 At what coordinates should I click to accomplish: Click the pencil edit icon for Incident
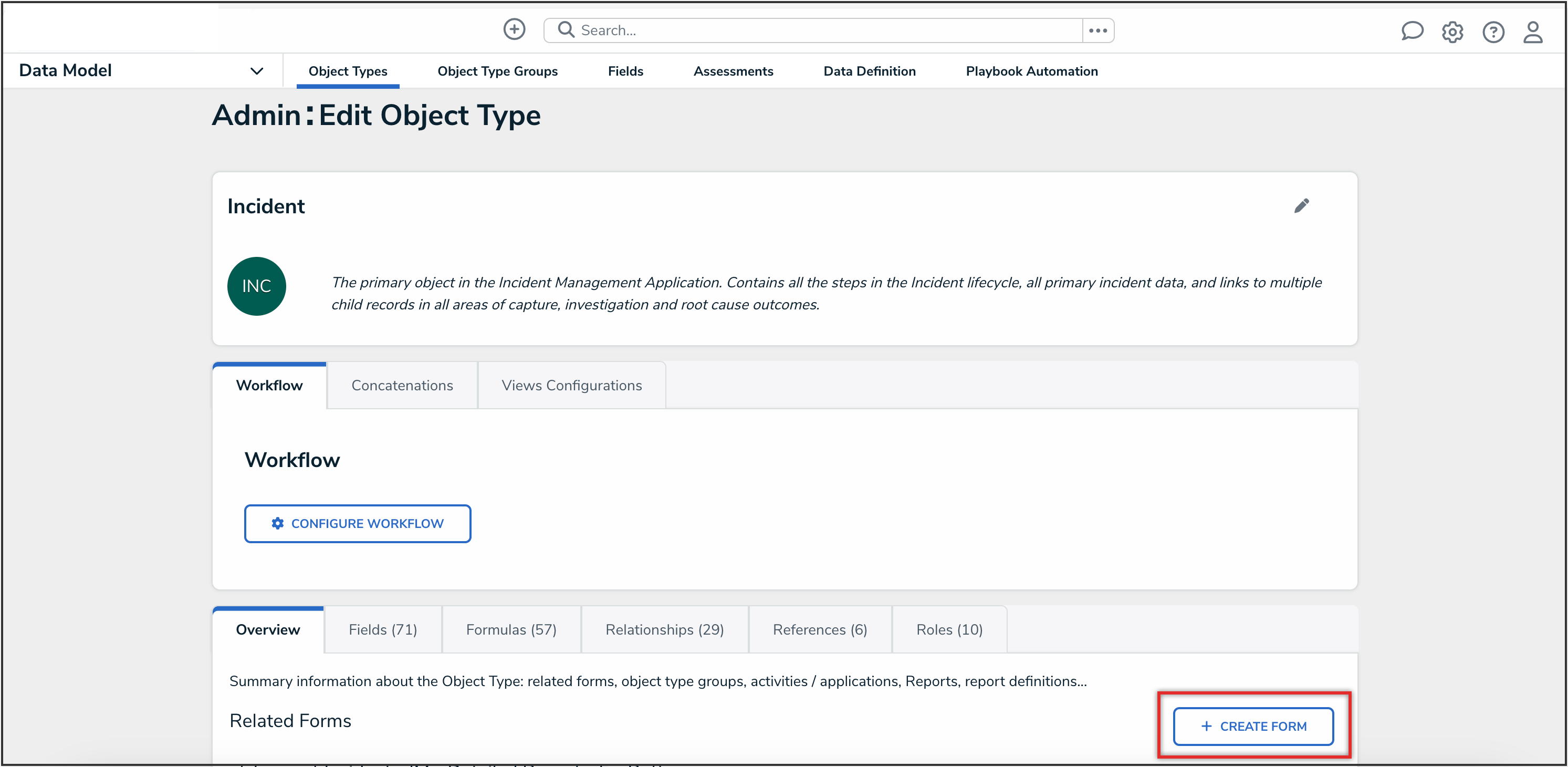(1301, 206)
